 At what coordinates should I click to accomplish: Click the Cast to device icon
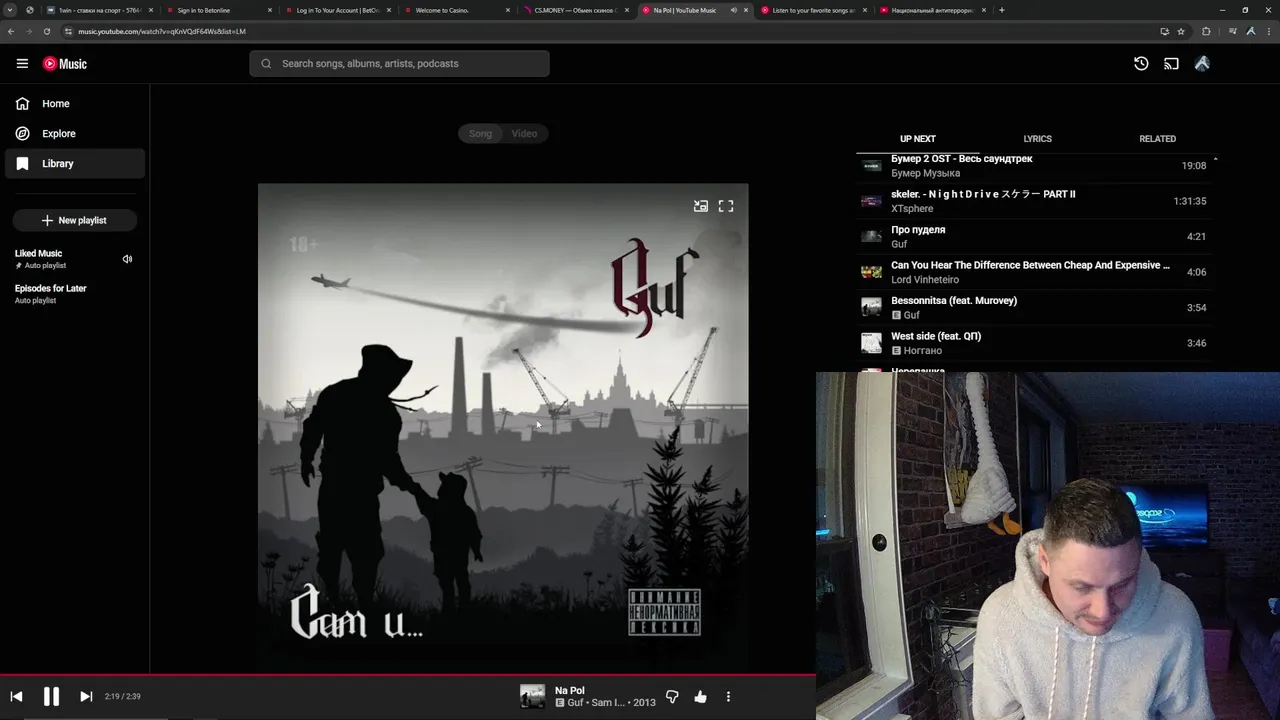(1171, 63)
